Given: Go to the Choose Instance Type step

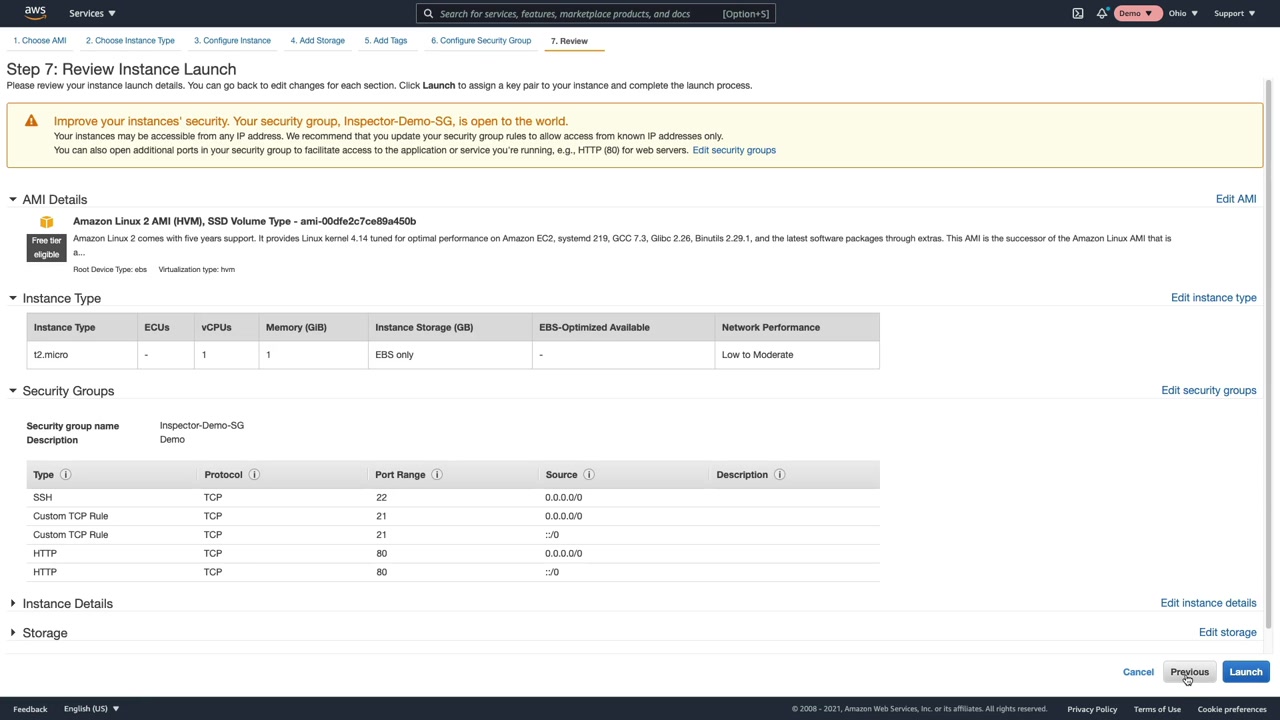Looking at the screenshot, I should coord(130,41).
